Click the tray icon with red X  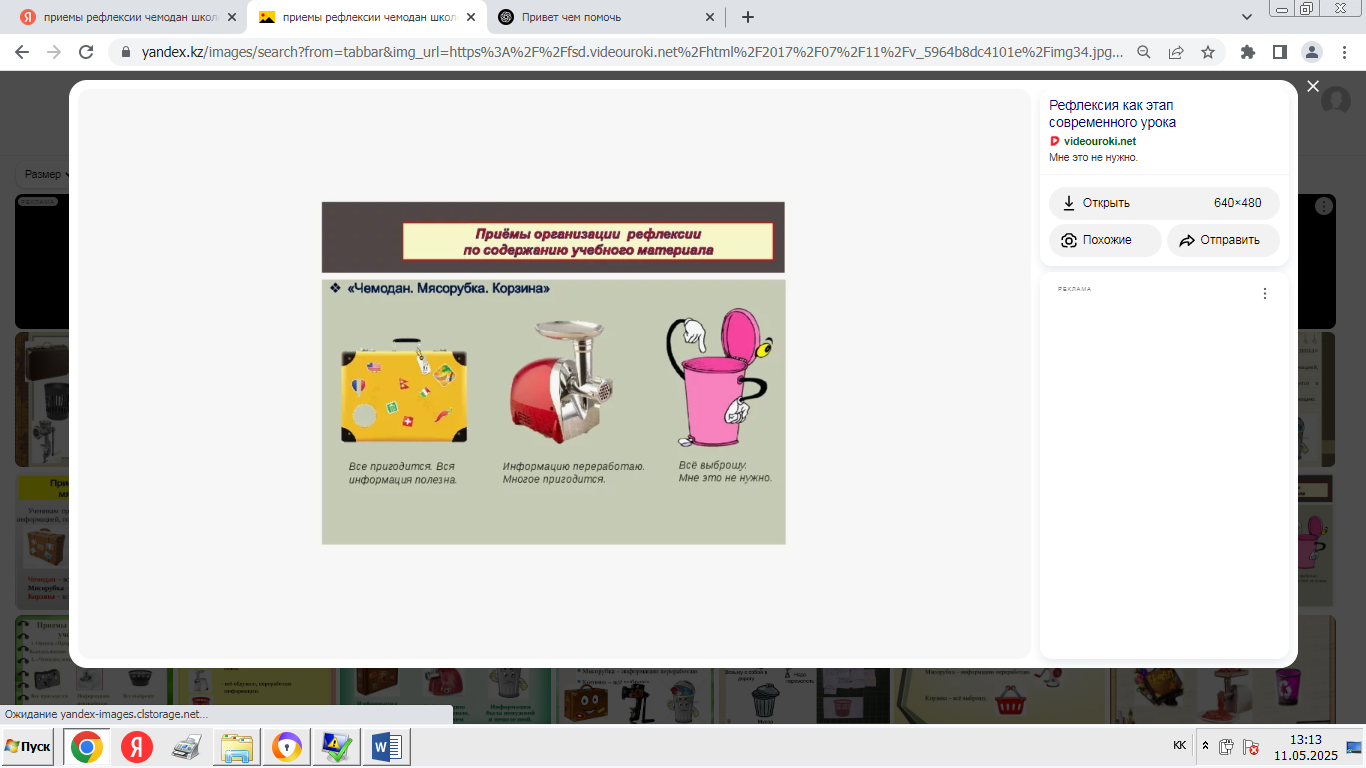click(1251, 747)
